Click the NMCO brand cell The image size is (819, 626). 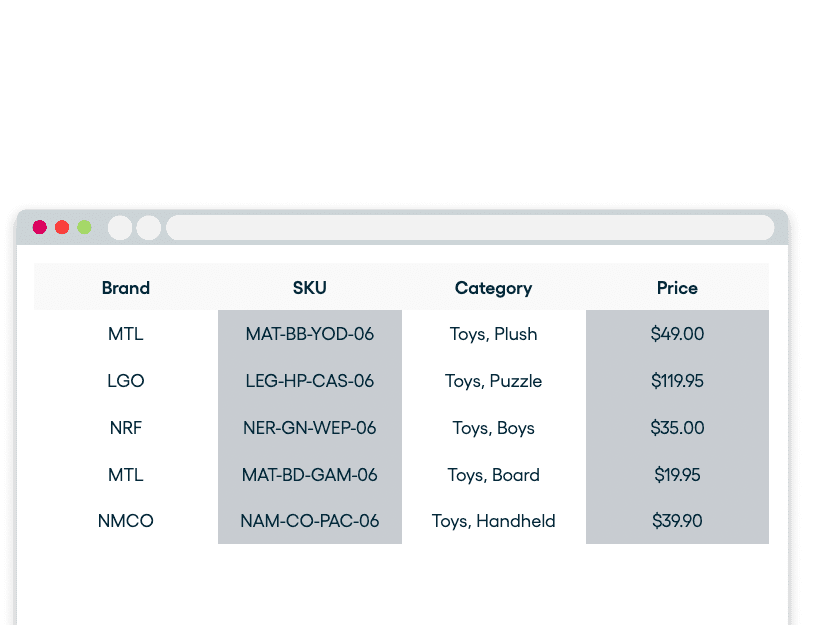point(126,521)
